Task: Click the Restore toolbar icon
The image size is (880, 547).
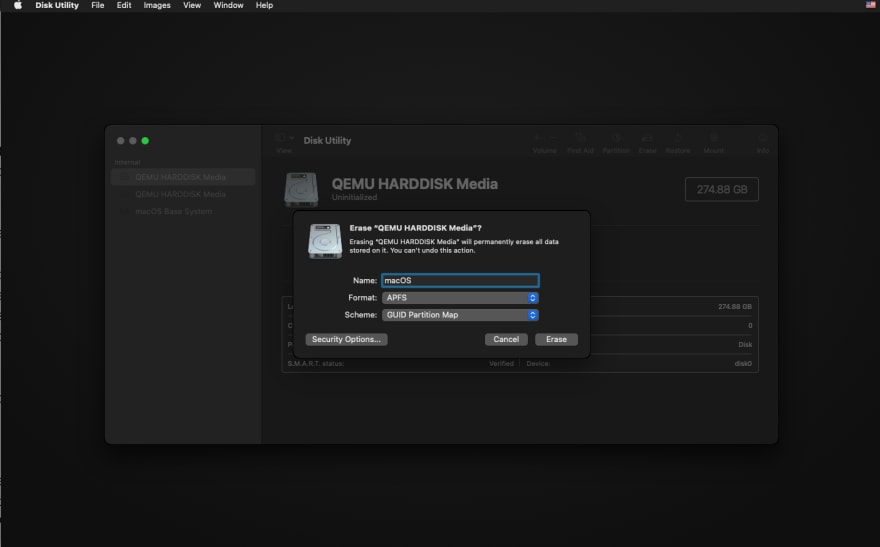Action: [x=678, y=138]
